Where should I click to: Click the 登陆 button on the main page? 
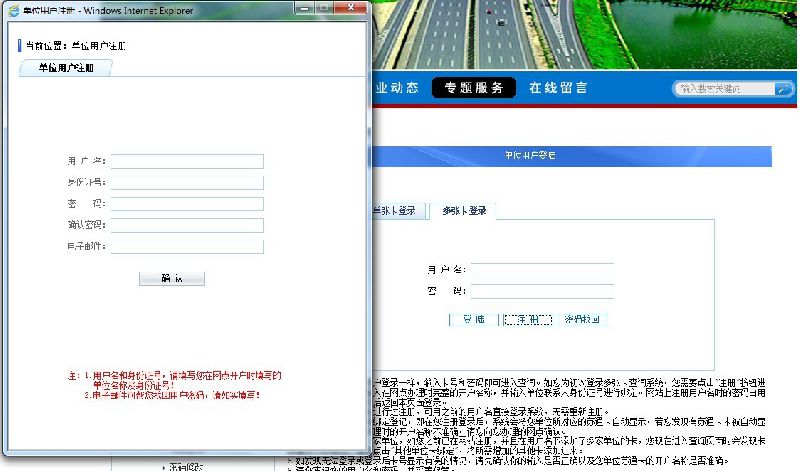[x=473, y=319]
